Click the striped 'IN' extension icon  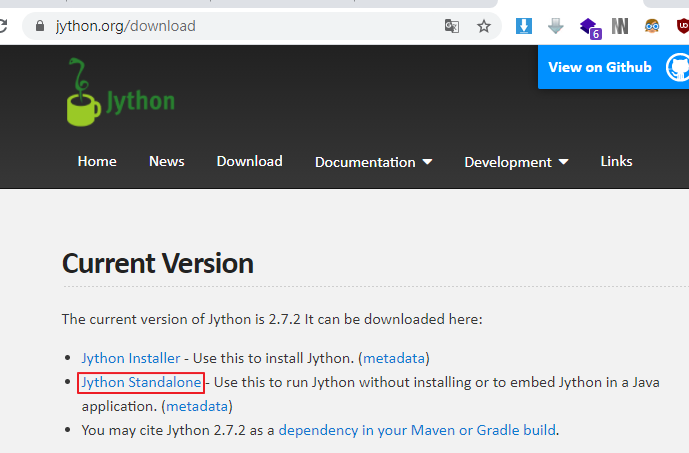(621, 26)
